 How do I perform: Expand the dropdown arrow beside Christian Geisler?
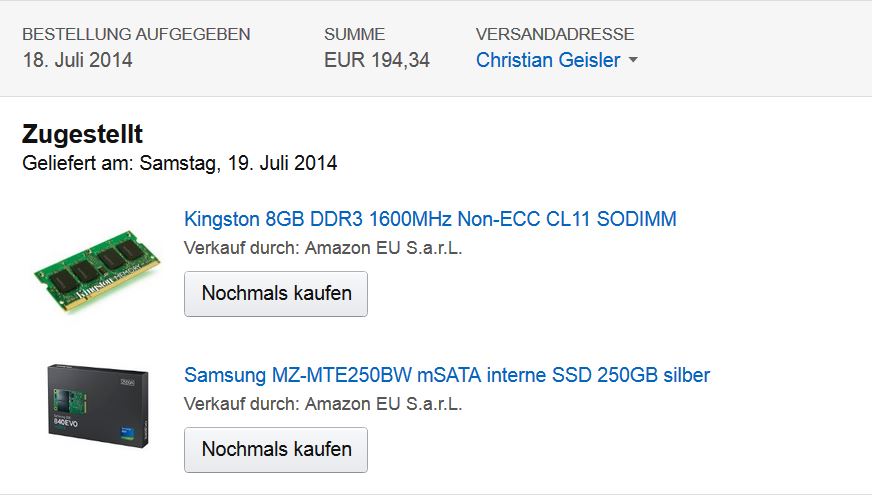pyautogui.click(x=633, y=60)
